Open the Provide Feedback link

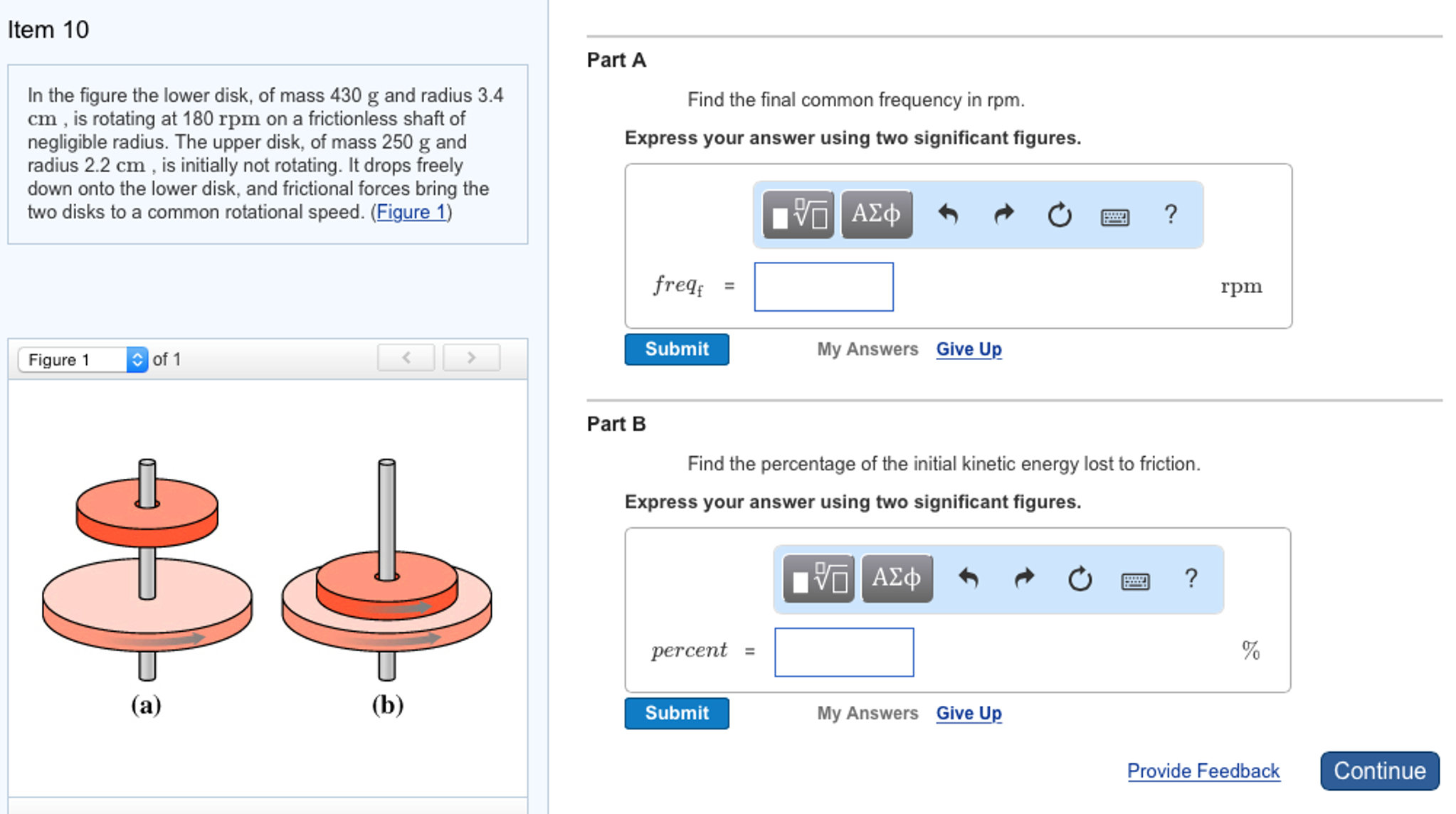tap(1203, 771)
